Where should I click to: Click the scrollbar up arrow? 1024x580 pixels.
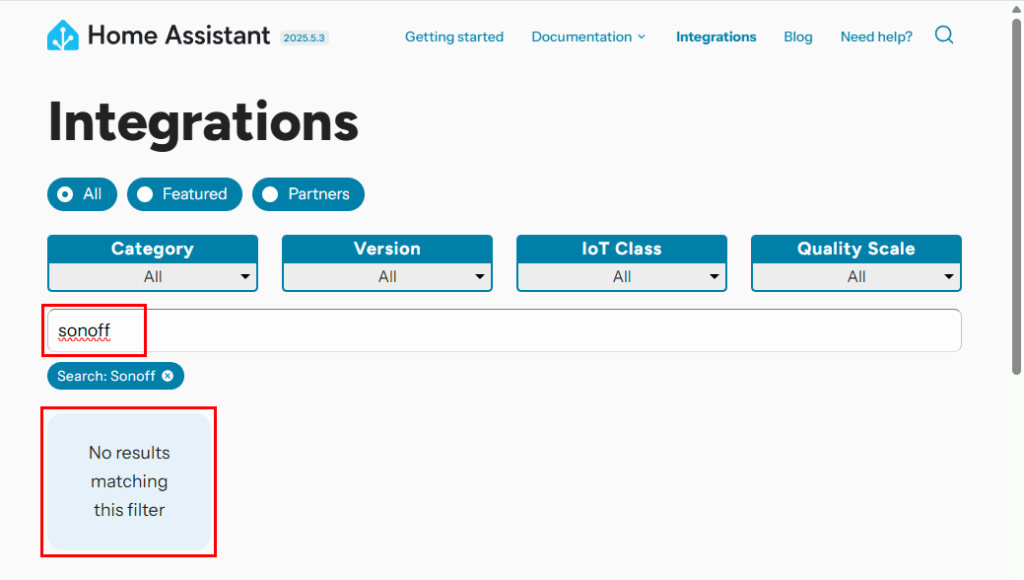tap(1016, 8)
